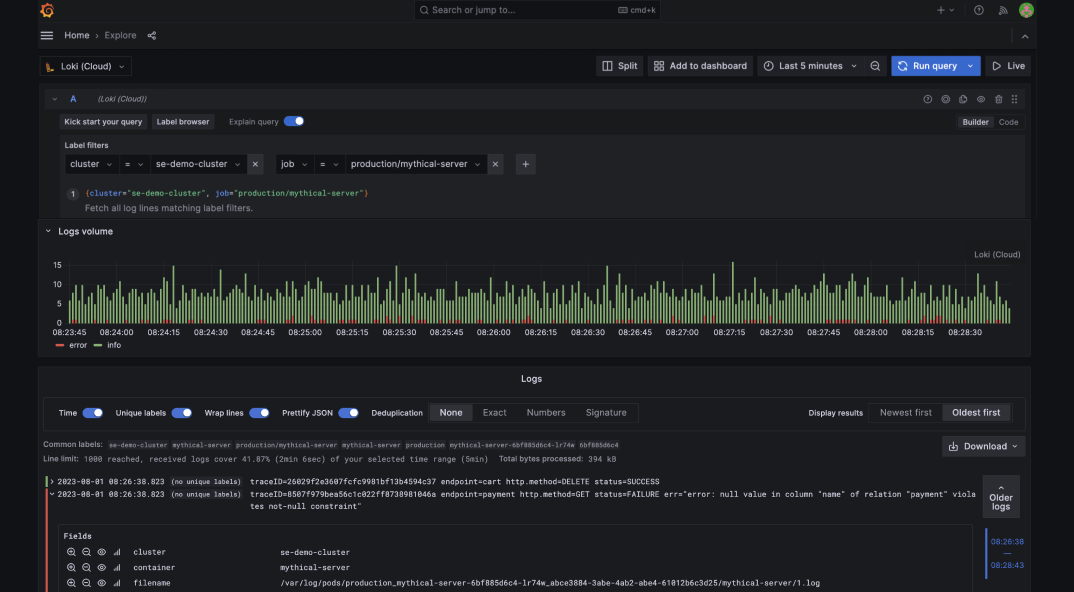Disable the Prettify JSON toggle
Screen dimensions: 1074x592
(x=349, y=412)
